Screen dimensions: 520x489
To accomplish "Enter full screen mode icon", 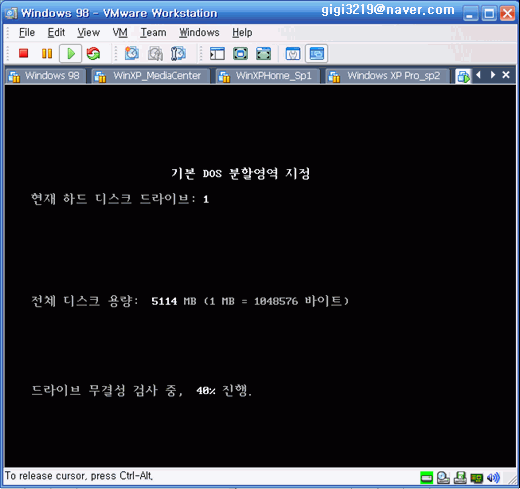I will 240,54.
